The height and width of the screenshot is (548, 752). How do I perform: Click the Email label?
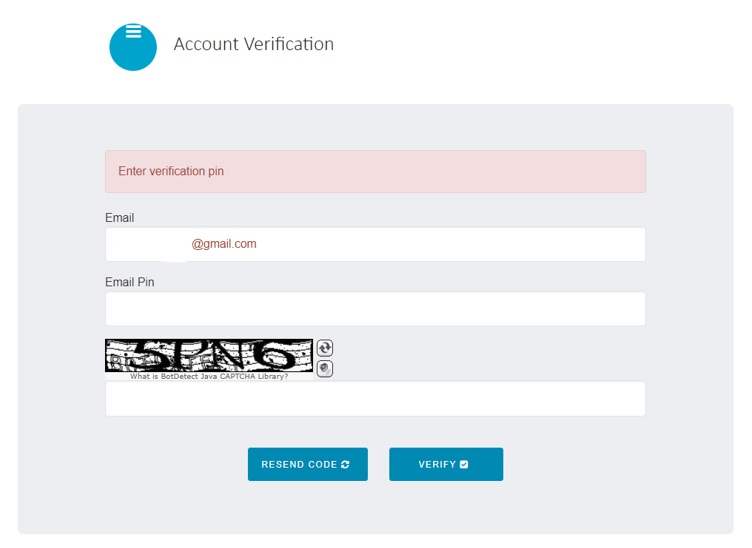(119, 218)
